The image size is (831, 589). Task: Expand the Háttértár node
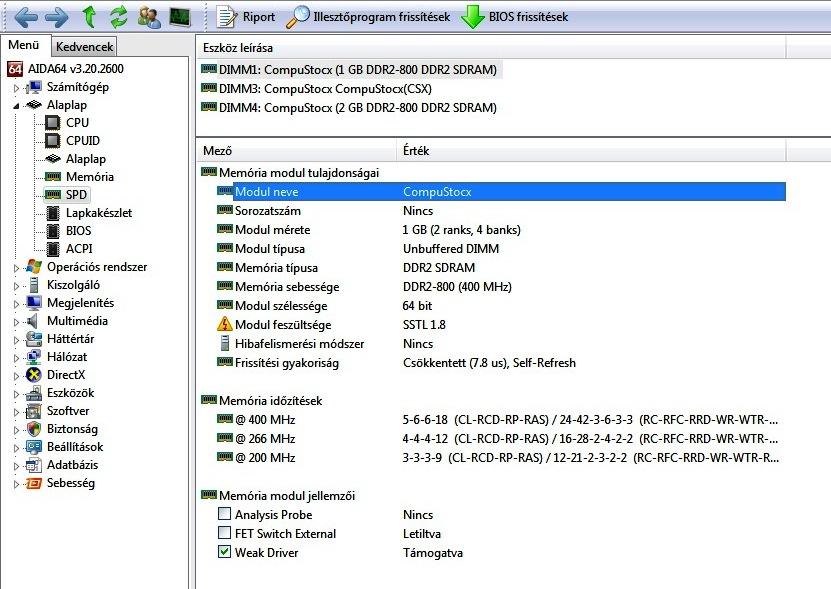click(16, 340)
